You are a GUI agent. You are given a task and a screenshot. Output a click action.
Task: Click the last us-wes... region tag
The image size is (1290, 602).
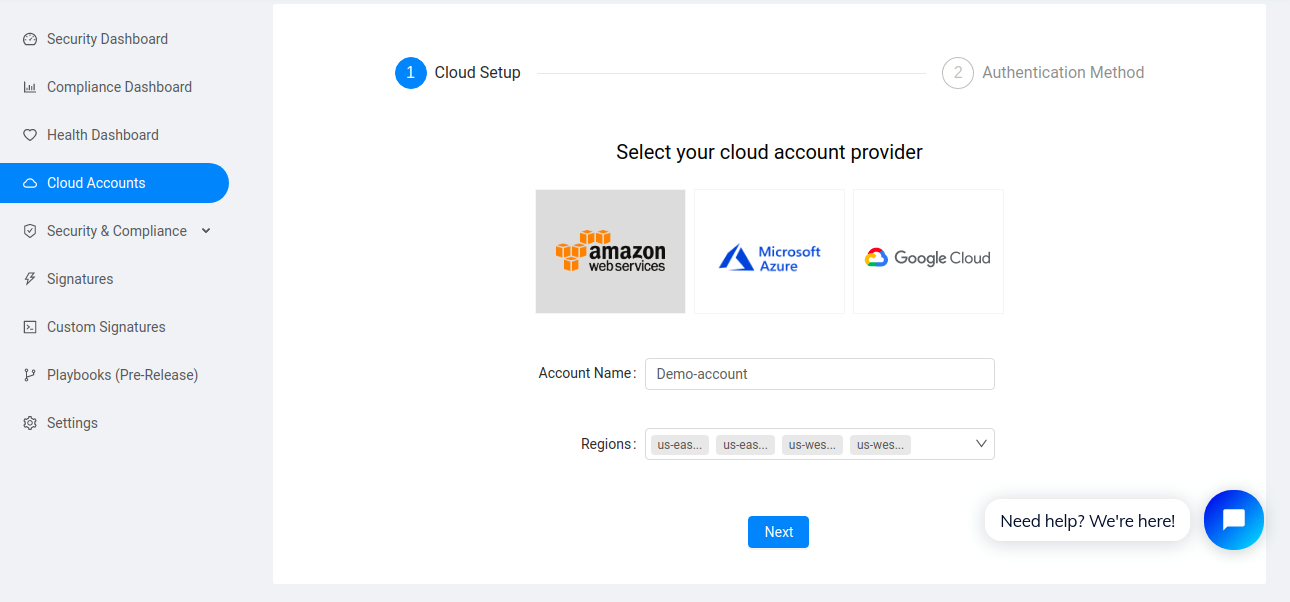point(880,445)
